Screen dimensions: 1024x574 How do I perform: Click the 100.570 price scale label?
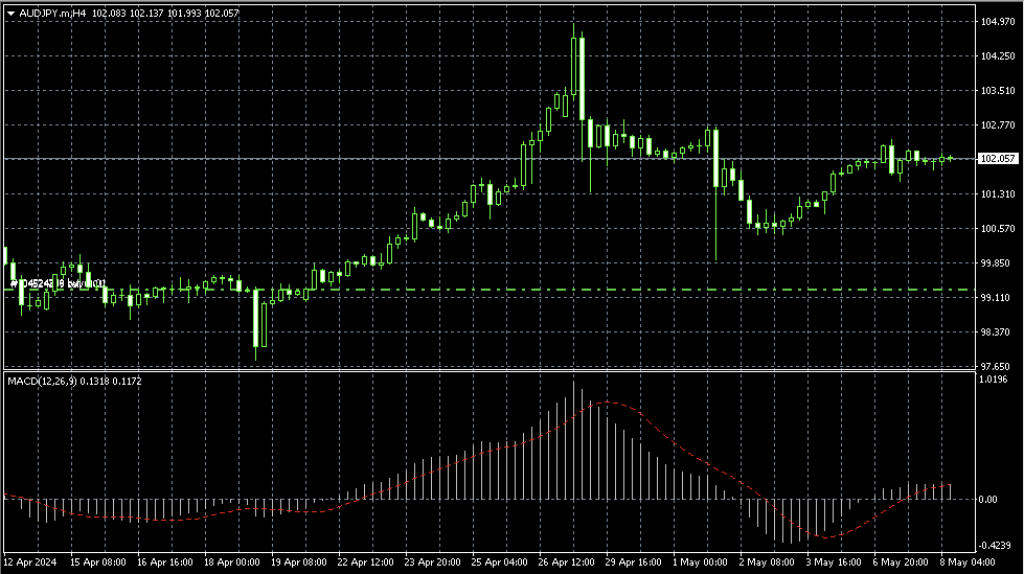click(998, 229)
